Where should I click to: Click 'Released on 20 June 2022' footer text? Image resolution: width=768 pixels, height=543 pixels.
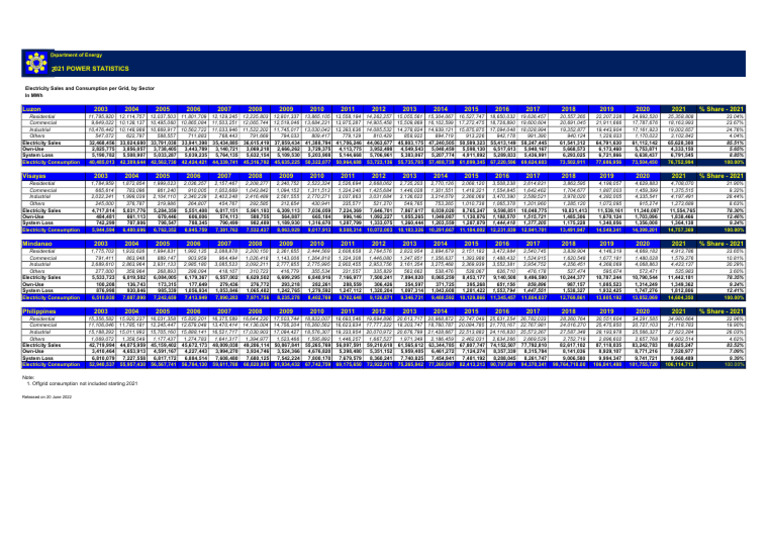(47, 397)
